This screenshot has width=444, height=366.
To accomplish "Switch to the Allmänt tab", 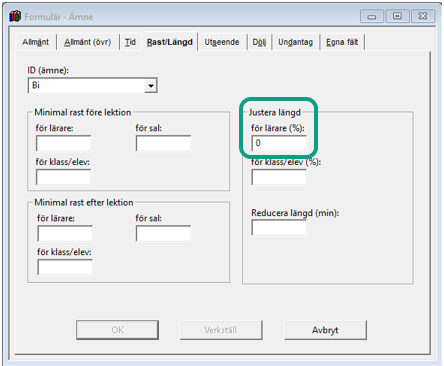I will [x=35, y=42].
